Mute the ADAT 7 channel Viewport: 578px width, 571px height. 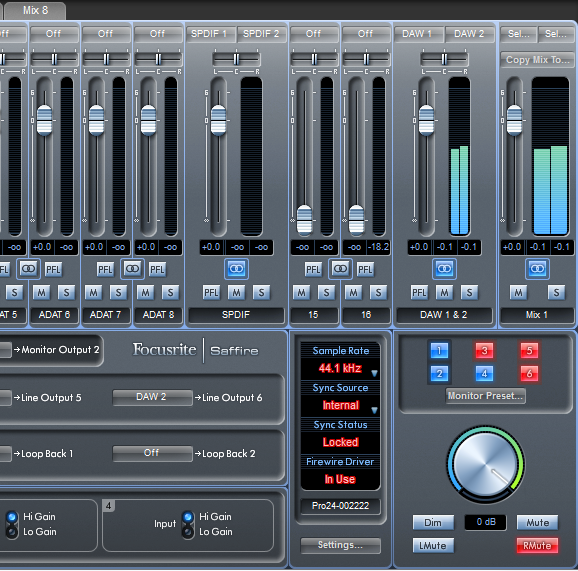pos(94,293)
